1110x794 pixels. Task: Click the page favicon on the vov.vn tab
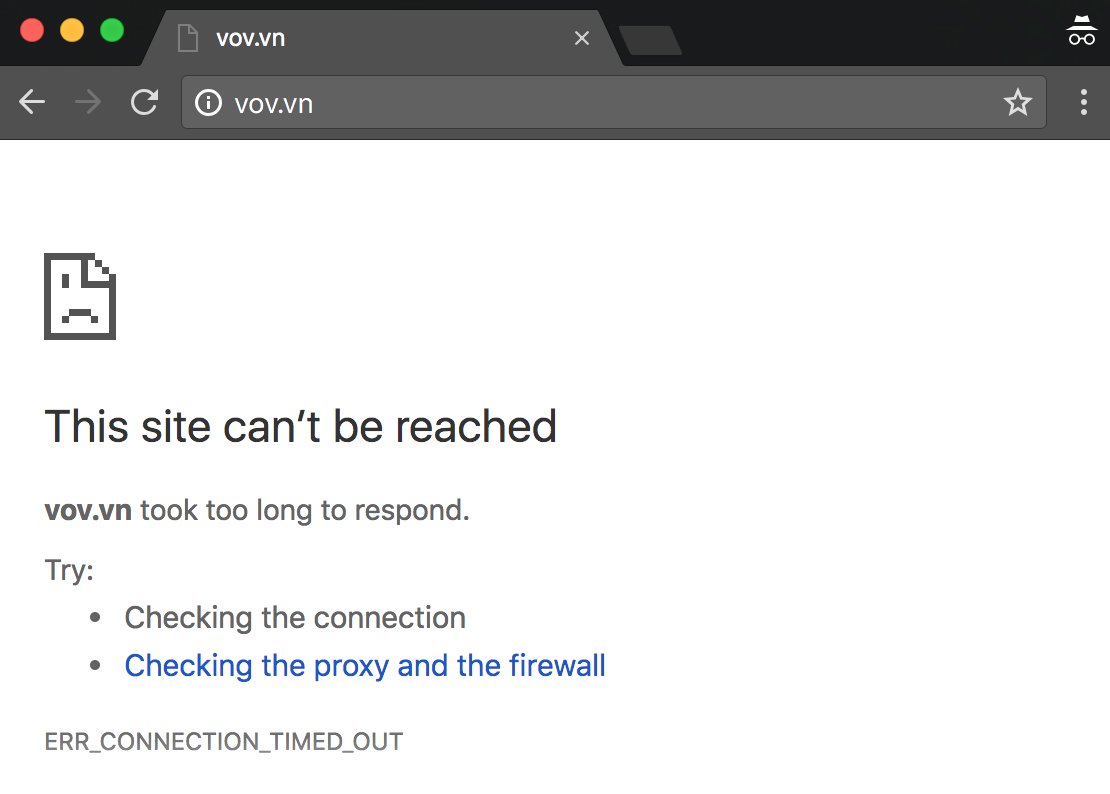pos(188,38)
